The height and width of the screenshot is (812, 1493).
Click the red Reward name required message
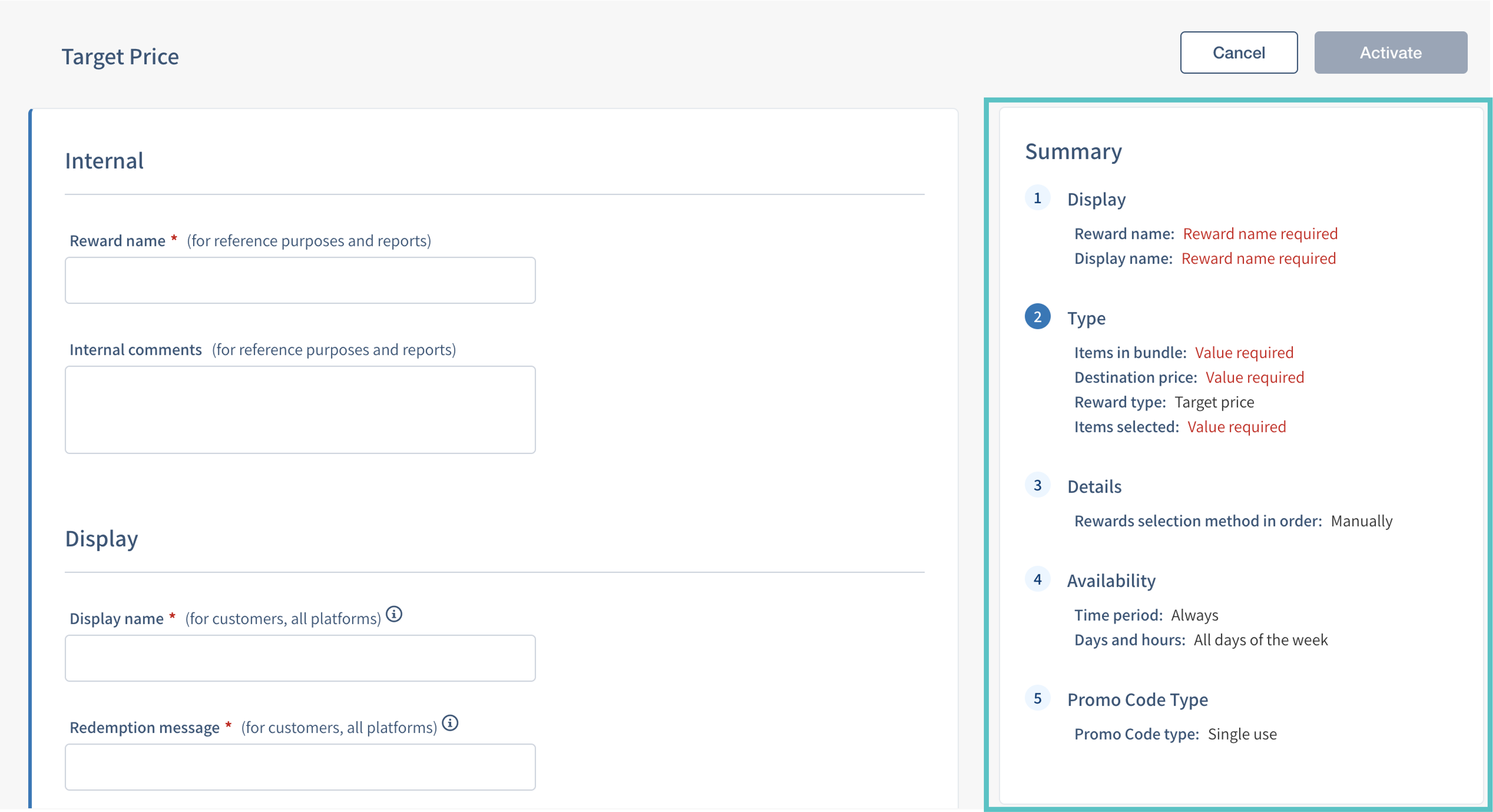1260,234
